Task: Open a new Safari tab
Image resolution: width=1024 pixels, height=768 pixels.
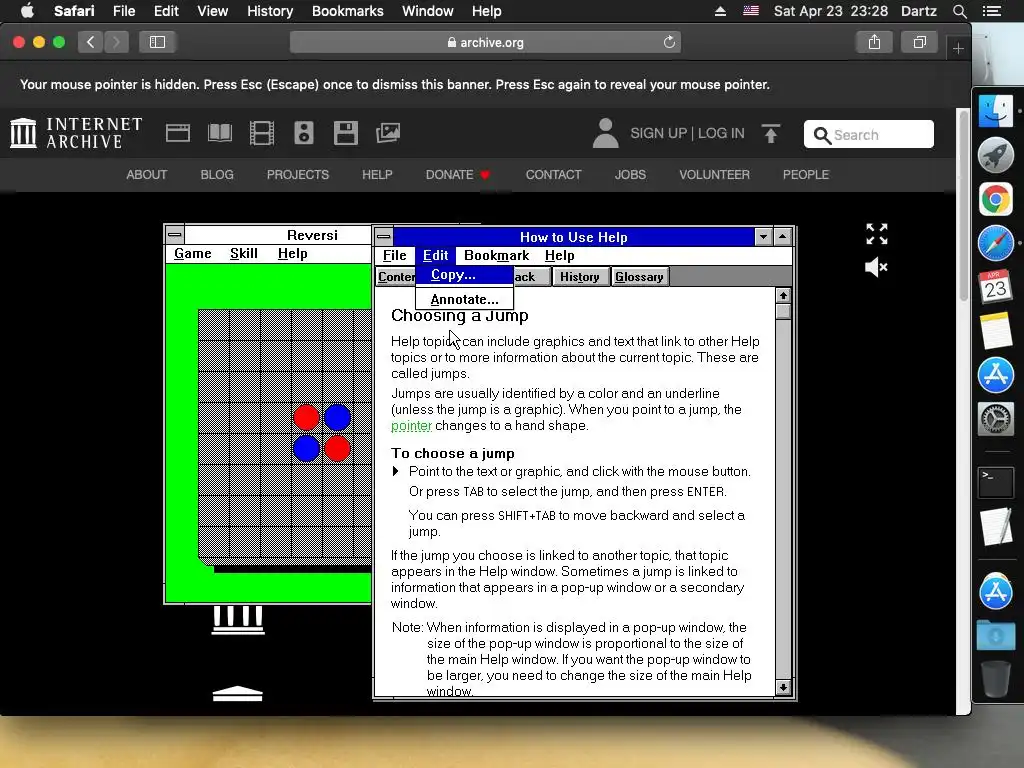Action: click(x=958, y=48)
